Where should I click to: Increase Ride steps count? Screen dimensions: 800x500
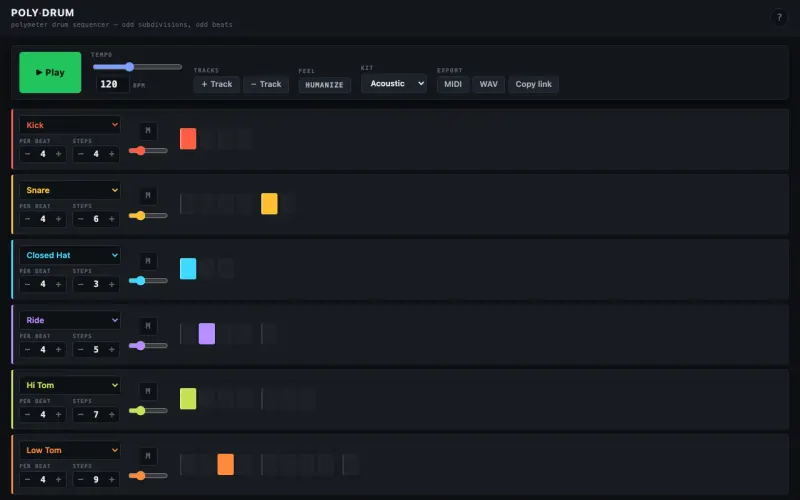[111, 349]
